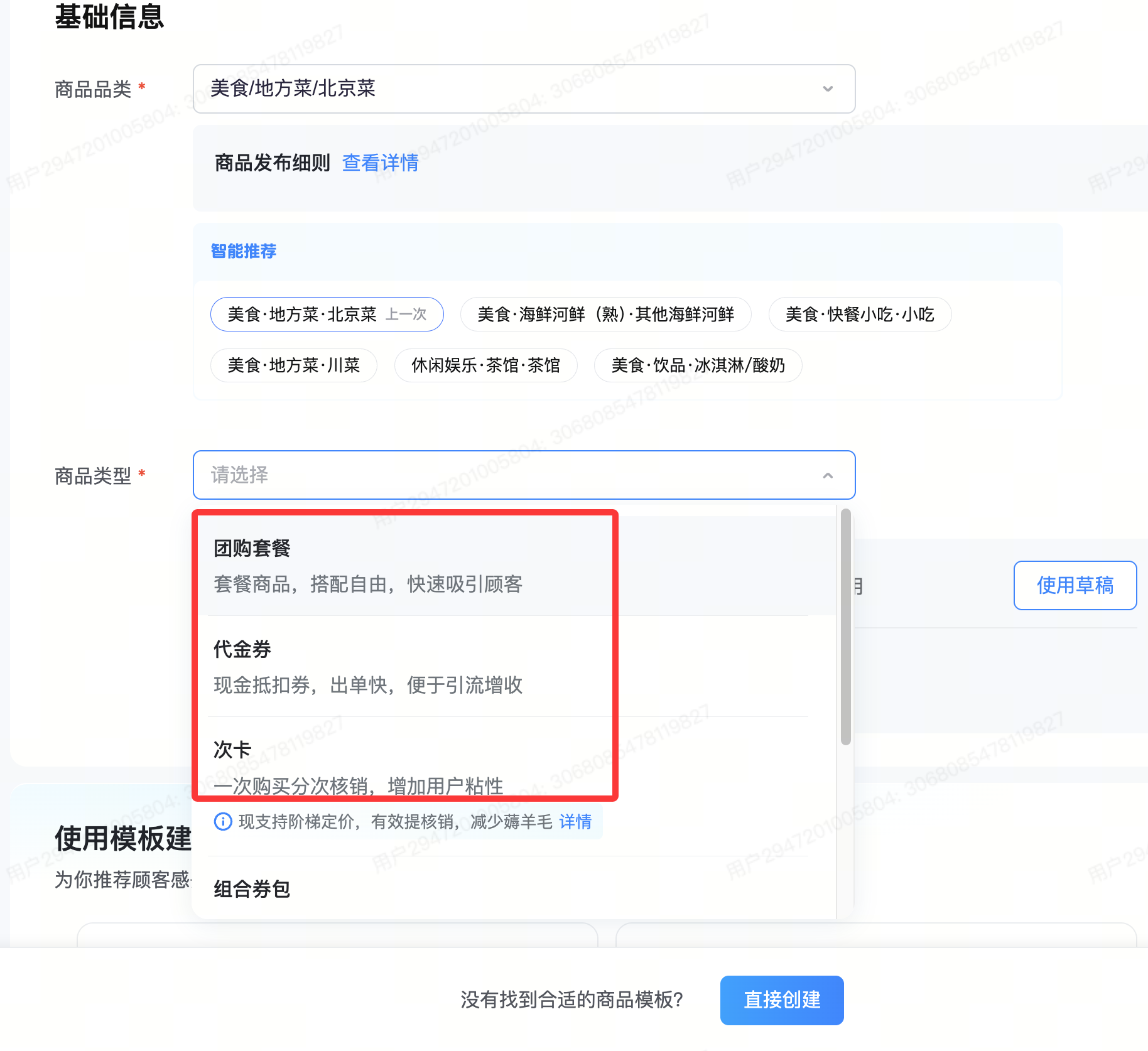Open the 商品品类 dropdown
The height and width of the screenshot is (1051, 1148).
pos(524,89)
